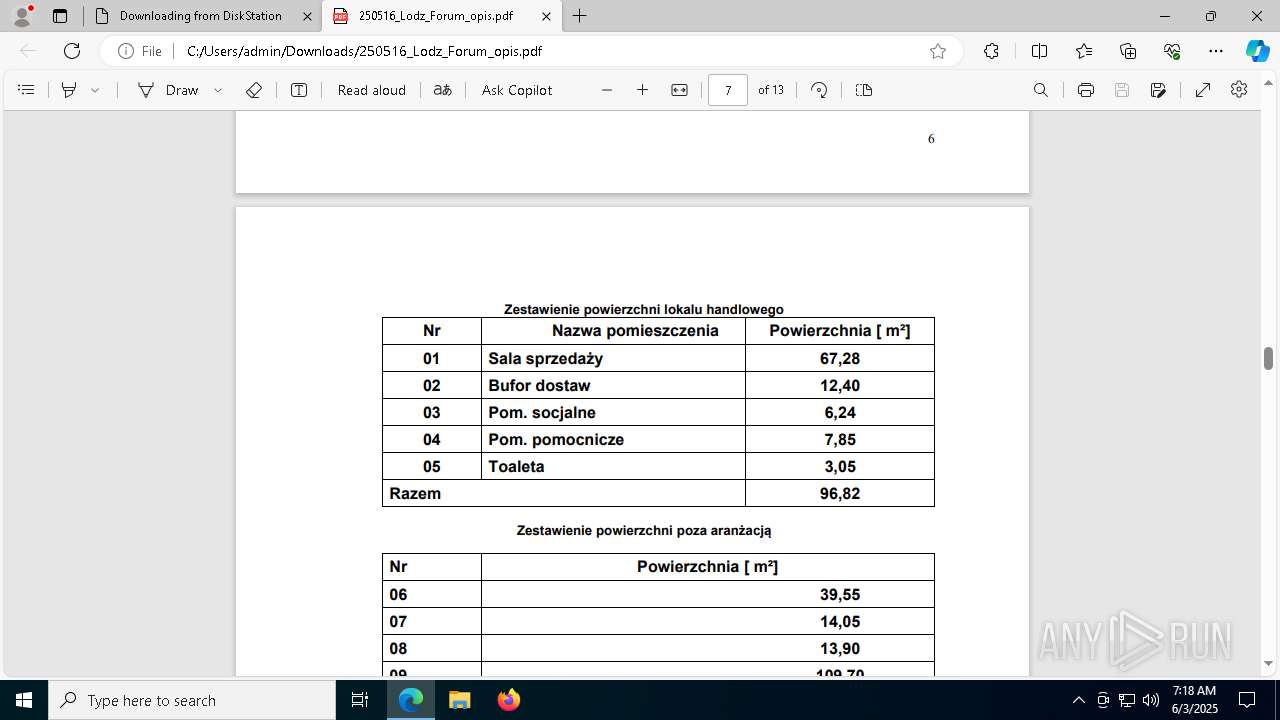Click the browser Back arrow
Viewport: 1280px width, 720px height.
pyautogui.click(x=28, y=51)
